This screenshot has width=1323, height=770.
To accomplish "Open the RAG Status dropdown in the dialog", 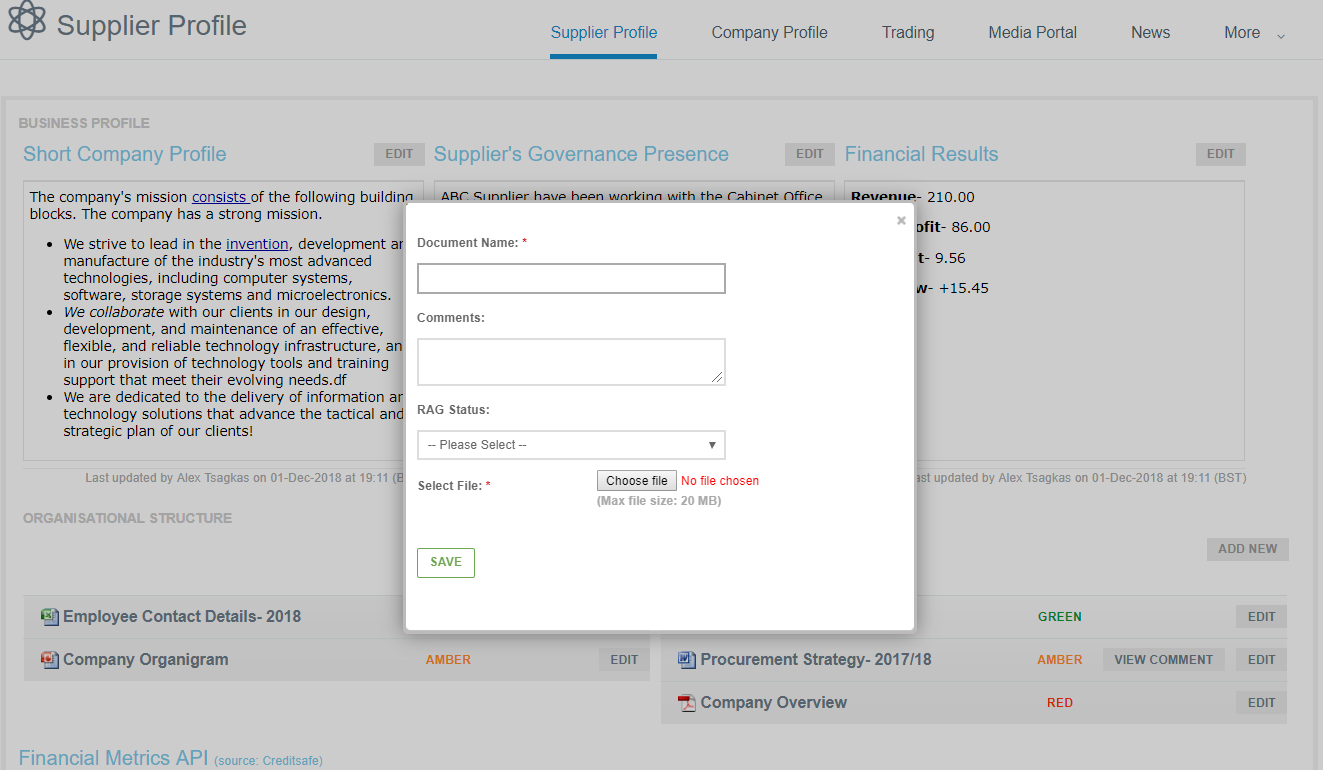I will pyautogui.click(x=570, y=444).
